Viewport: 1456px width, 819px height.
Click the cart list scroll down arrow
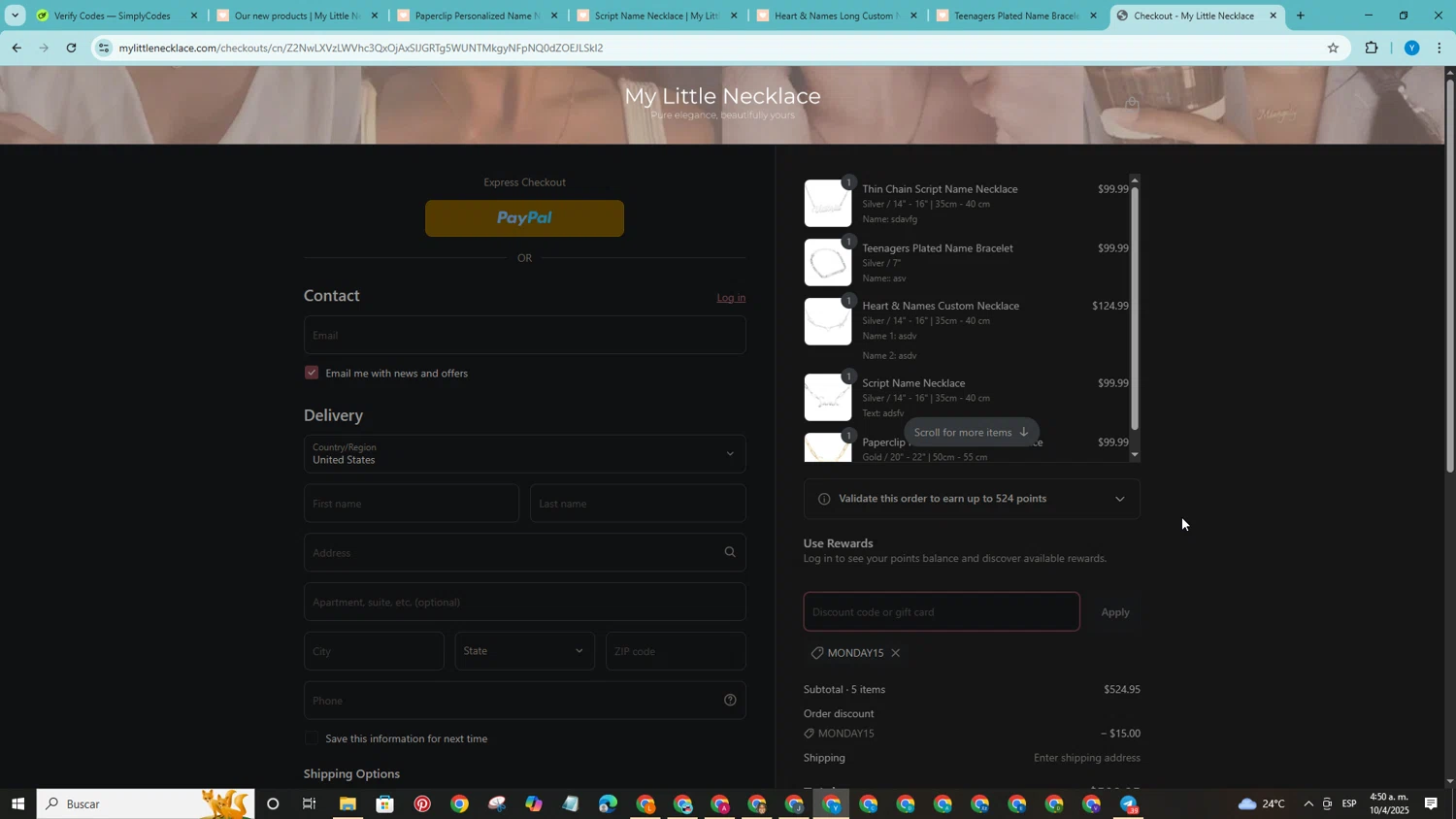[x=1135, y=455]
